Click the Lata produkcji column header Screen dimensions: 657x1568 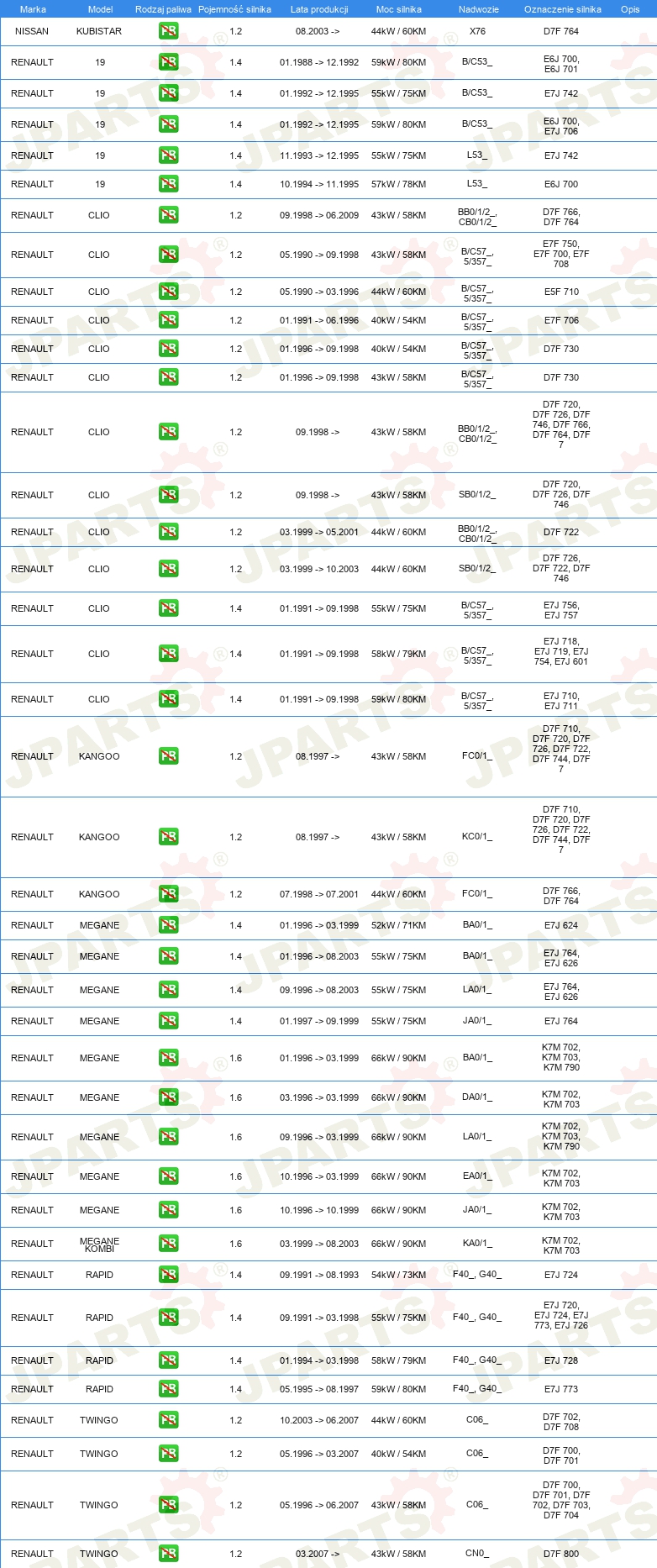[319, 9]
